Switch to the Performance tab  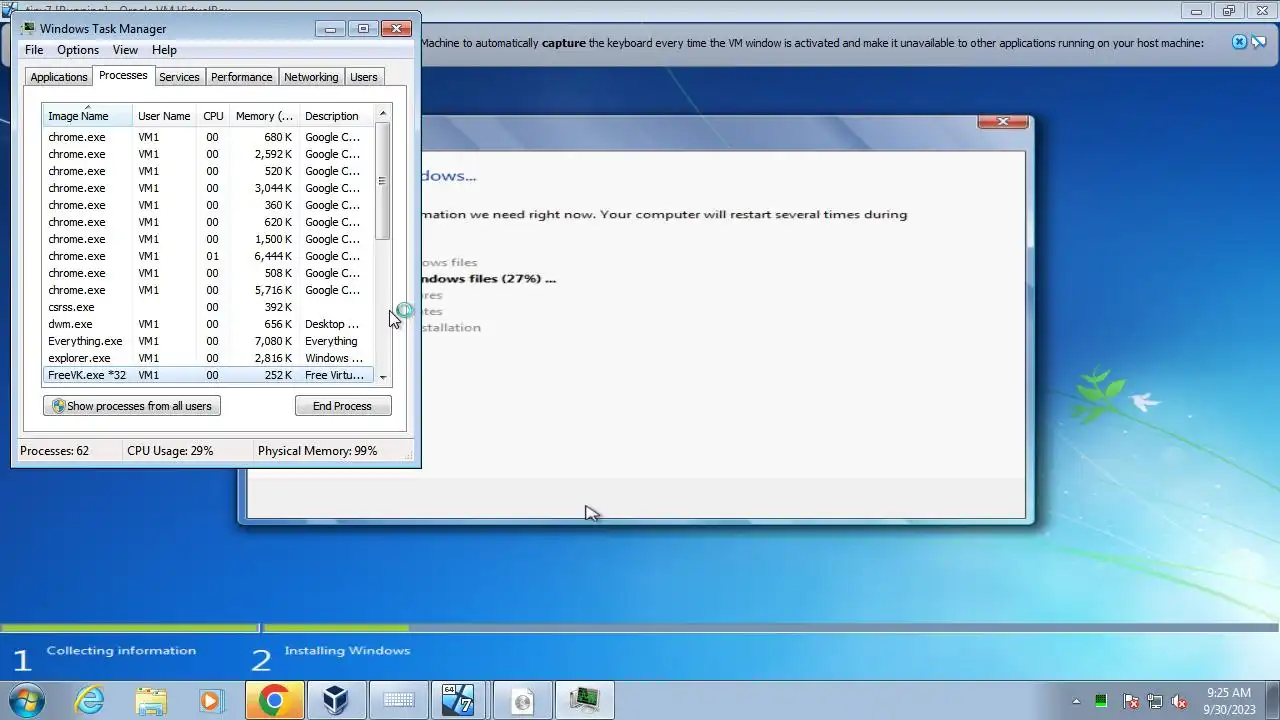pyautogui.click(x=241, y=77)
